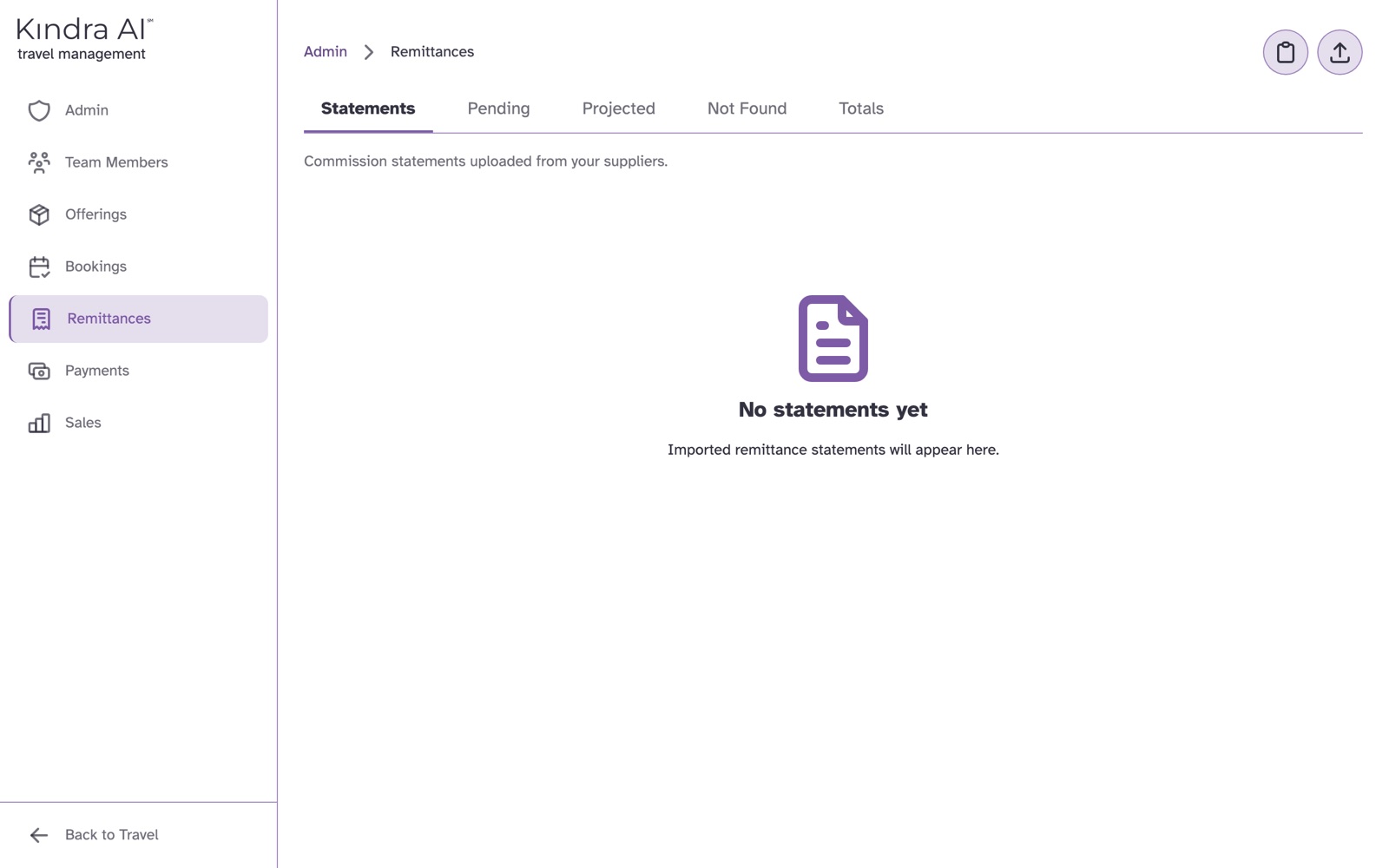Click the 'No statements yet' heading
The width and height of the screenshot is (1389, 868).
click(833, 410)
